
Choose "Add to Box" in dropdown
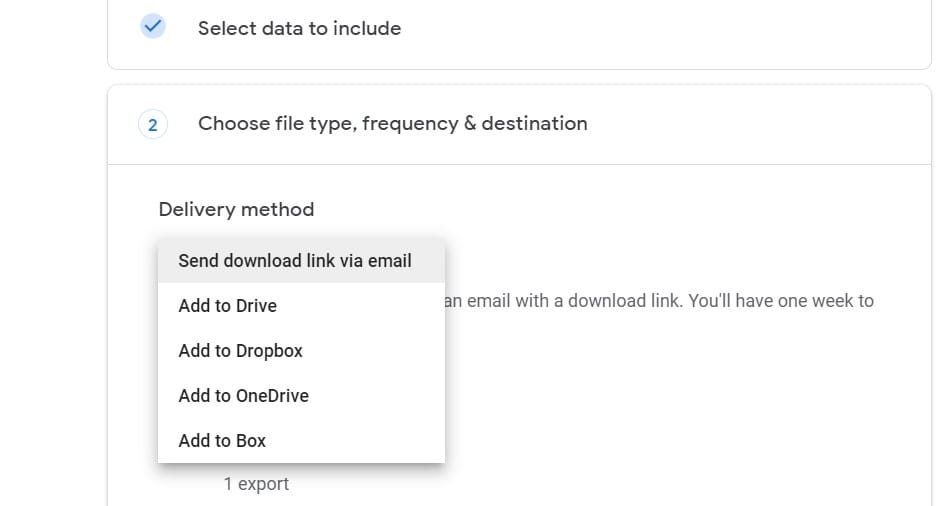pos(222,441)
